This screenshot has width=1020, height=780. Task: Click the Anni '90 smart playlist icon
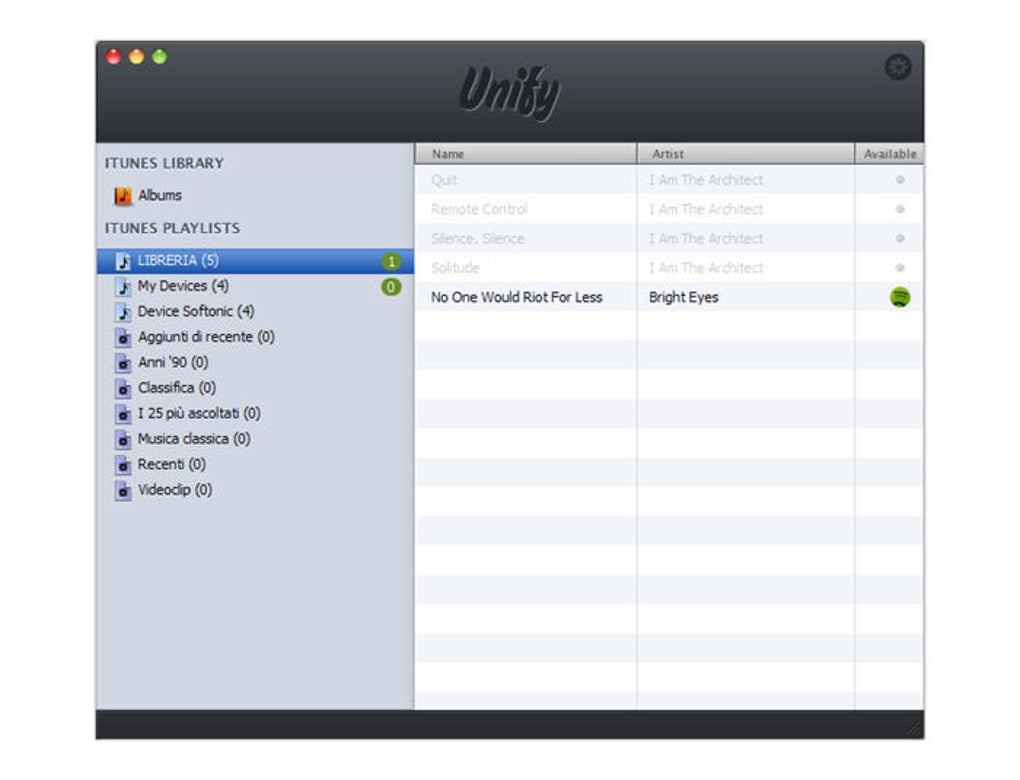(125, 362)
